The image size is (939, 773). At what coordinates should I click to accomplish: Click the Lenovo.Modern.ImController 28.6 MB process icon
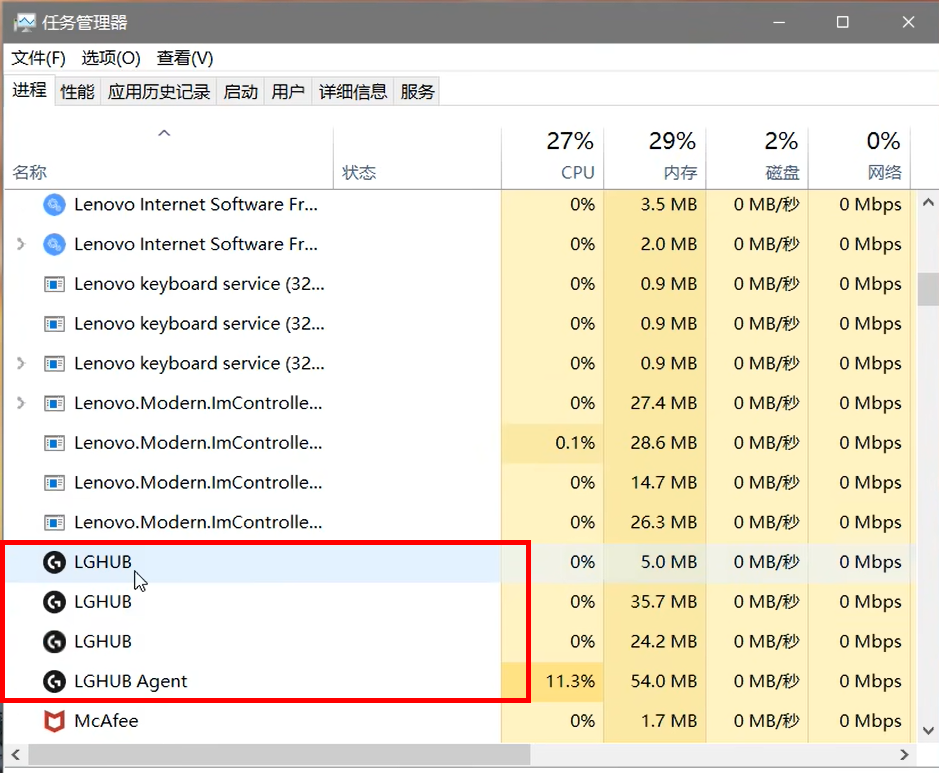click(54, 444)
